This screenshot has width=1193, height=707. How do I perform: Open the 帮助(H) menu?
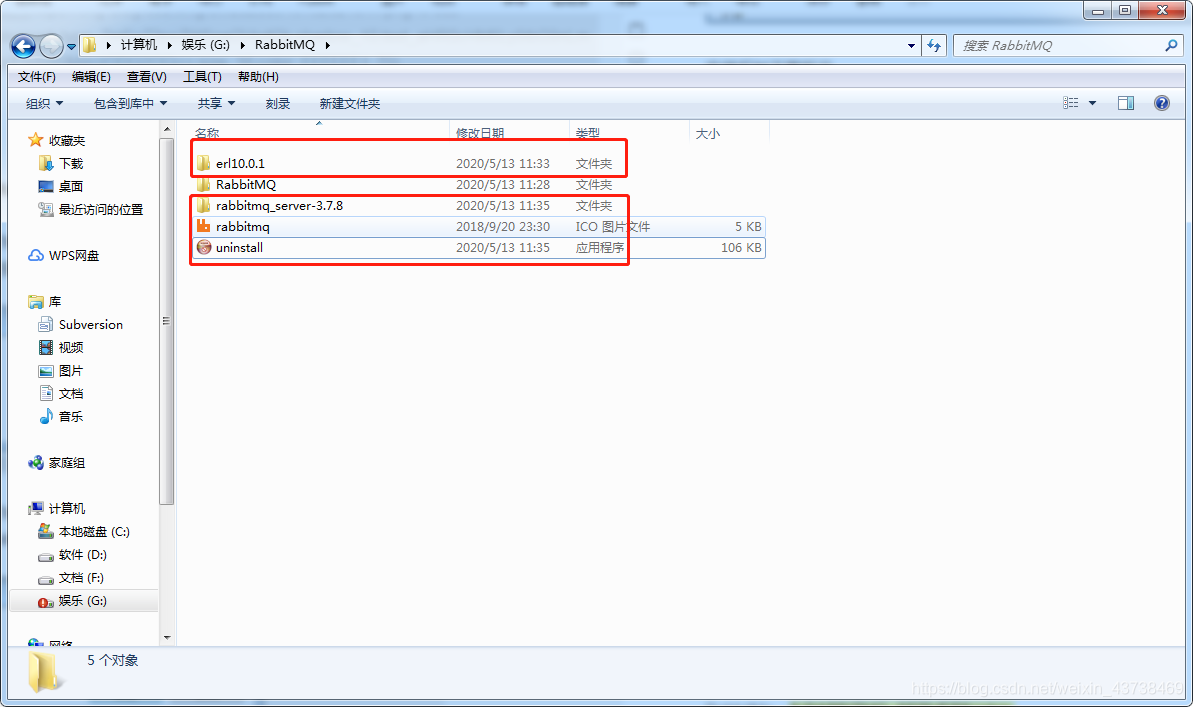click(x=258, y=77)
